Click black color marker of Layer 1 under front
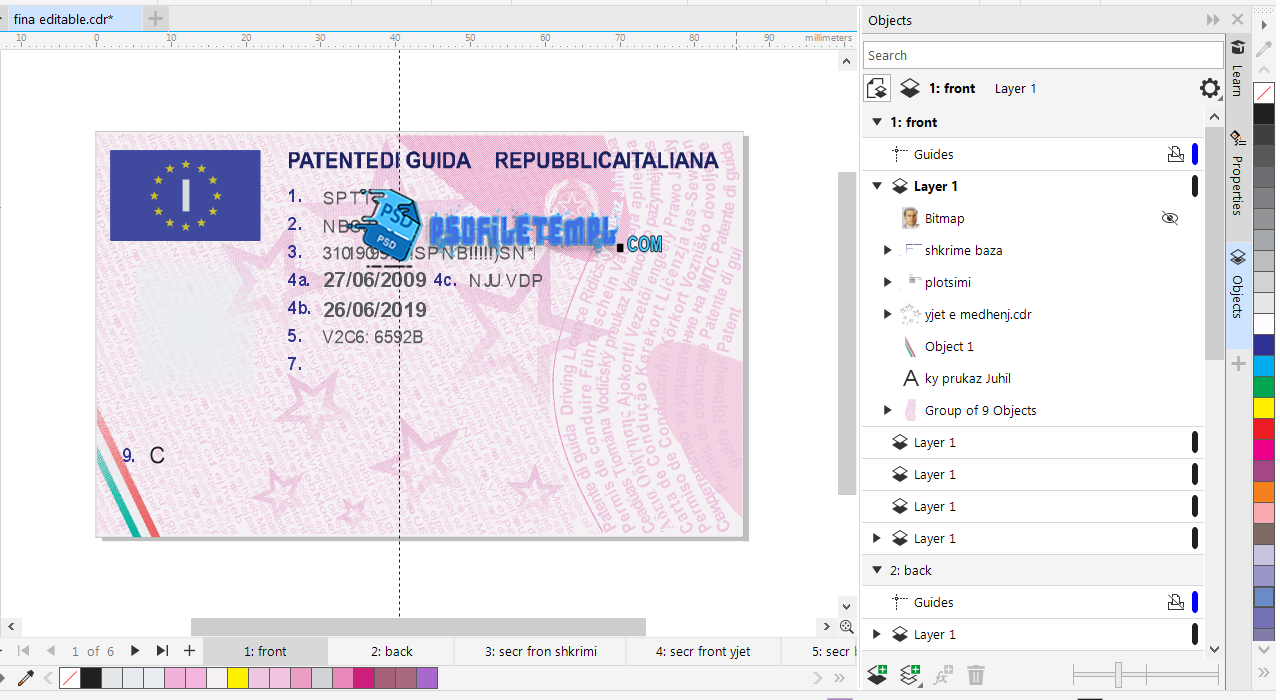The image size is (1280, 700). coord(1195,186)
